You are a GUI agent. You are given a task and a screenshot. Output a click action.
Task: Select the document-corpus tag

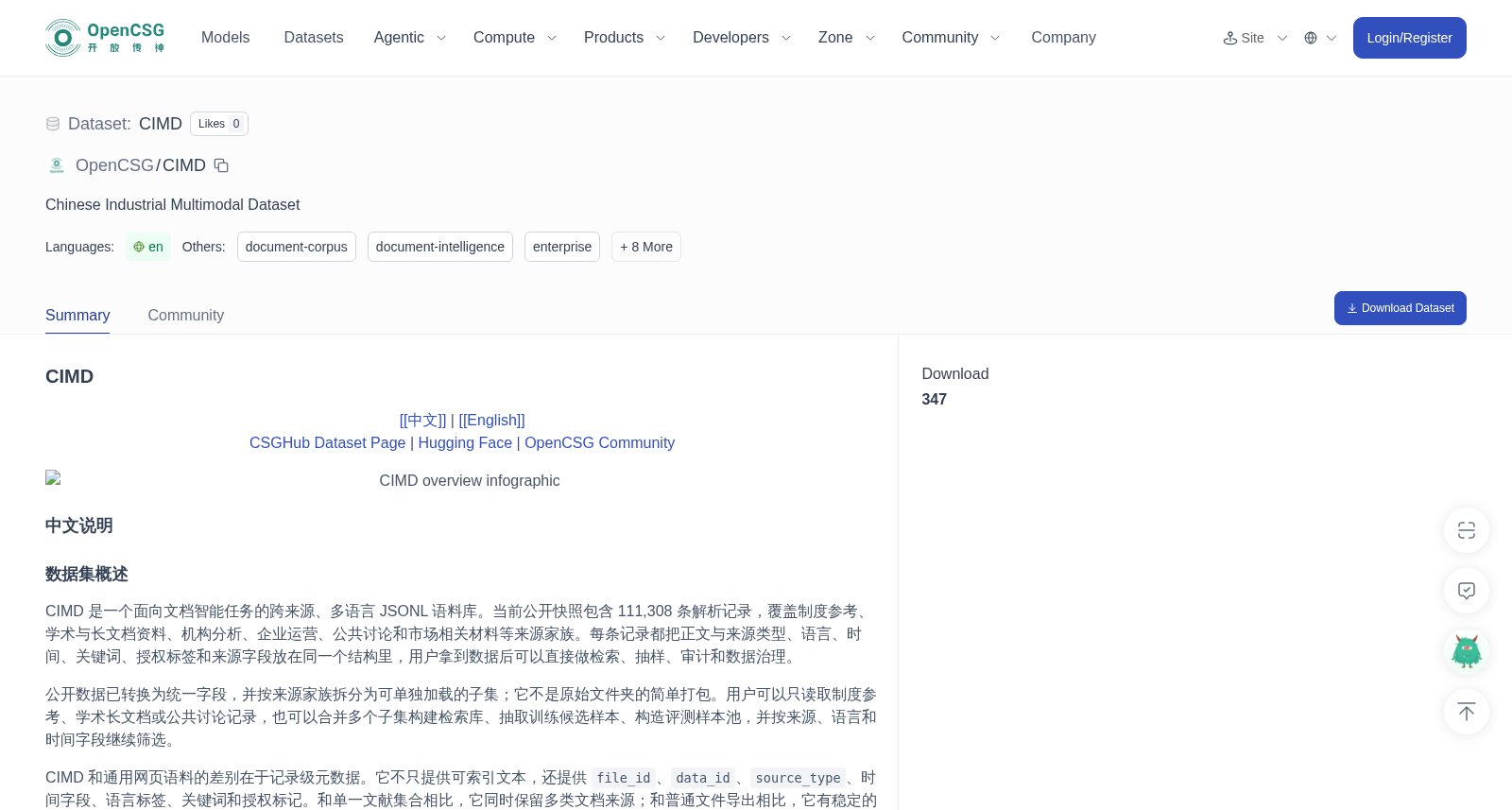point(297,247)
